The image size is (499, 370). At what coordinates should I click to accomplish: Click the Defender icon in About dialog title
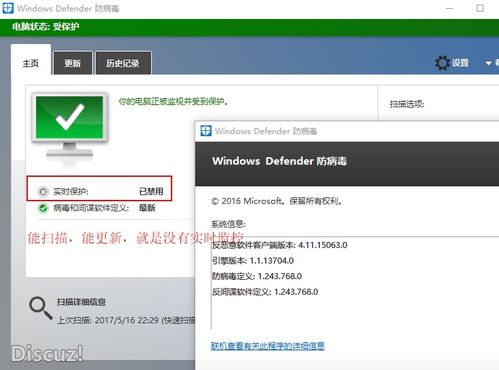pos(206,131)
